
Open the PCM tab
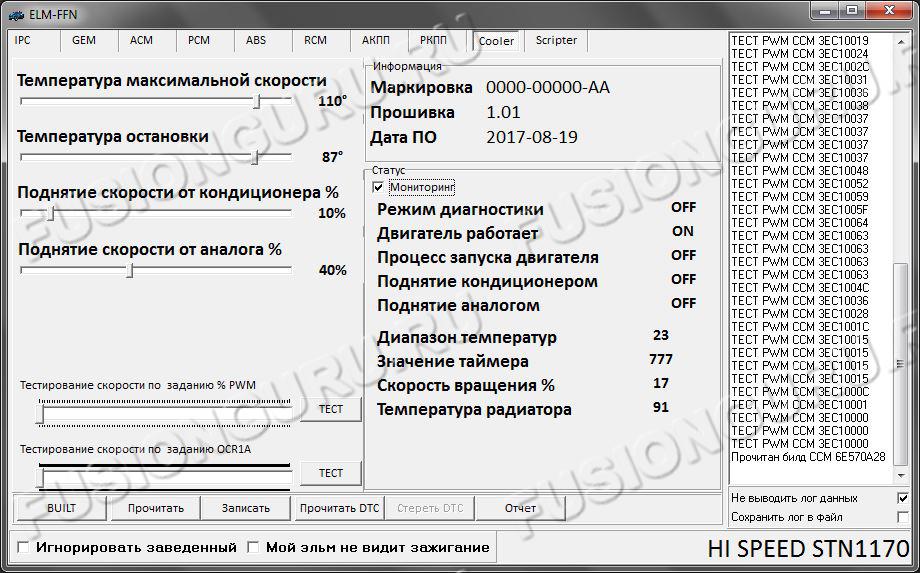click(x=198, y=41)
